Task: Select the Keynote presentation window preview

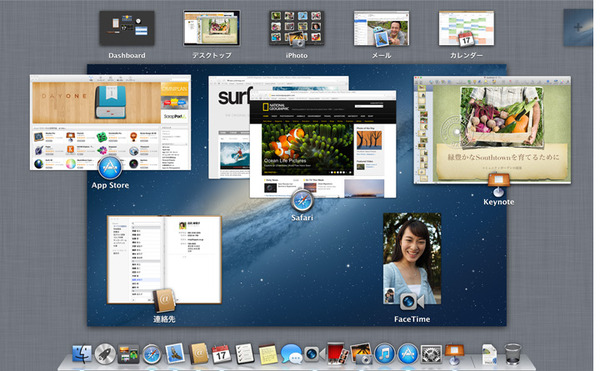Action: coord(492,130)
